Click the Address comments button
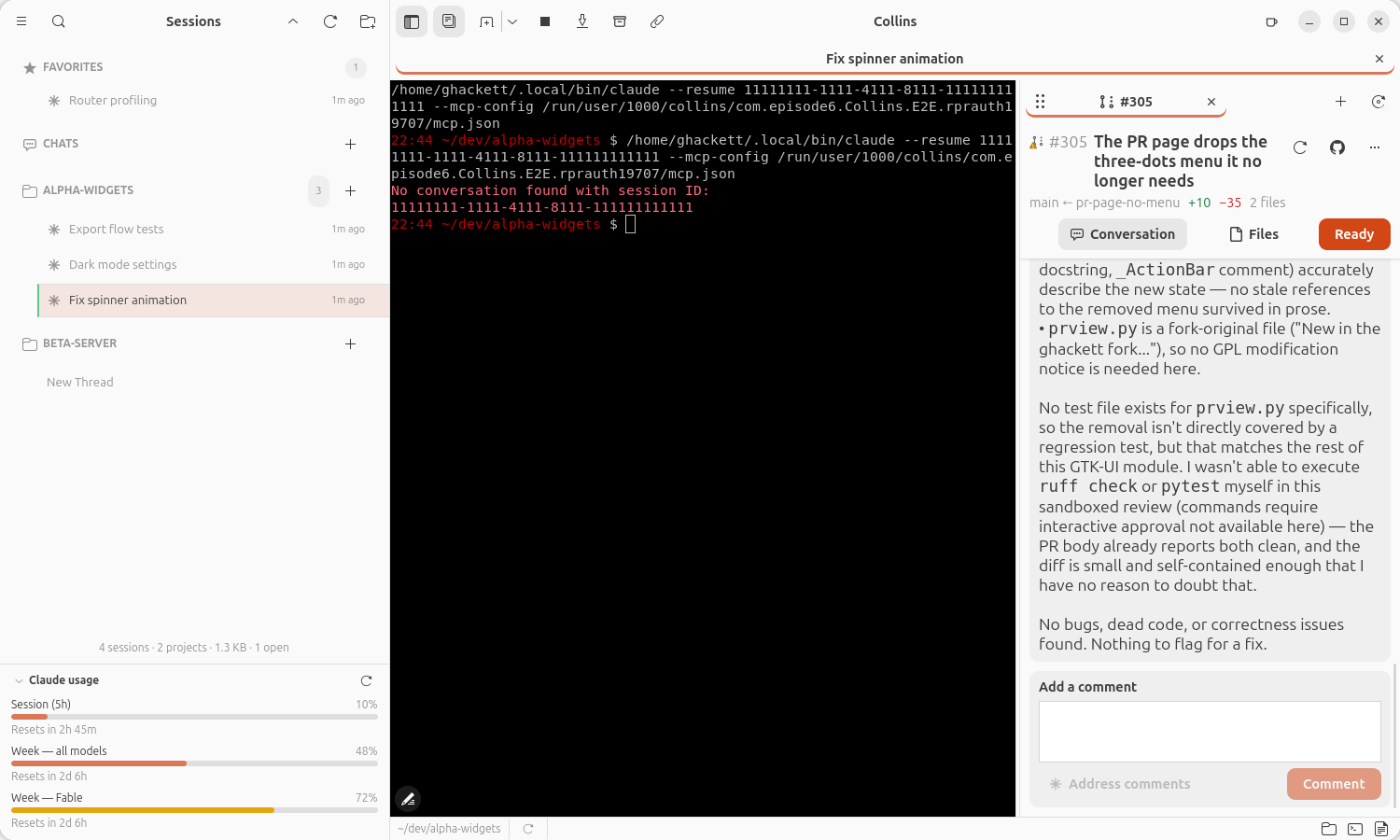This screenshot has height=840, width=1400. point(1119,784)
